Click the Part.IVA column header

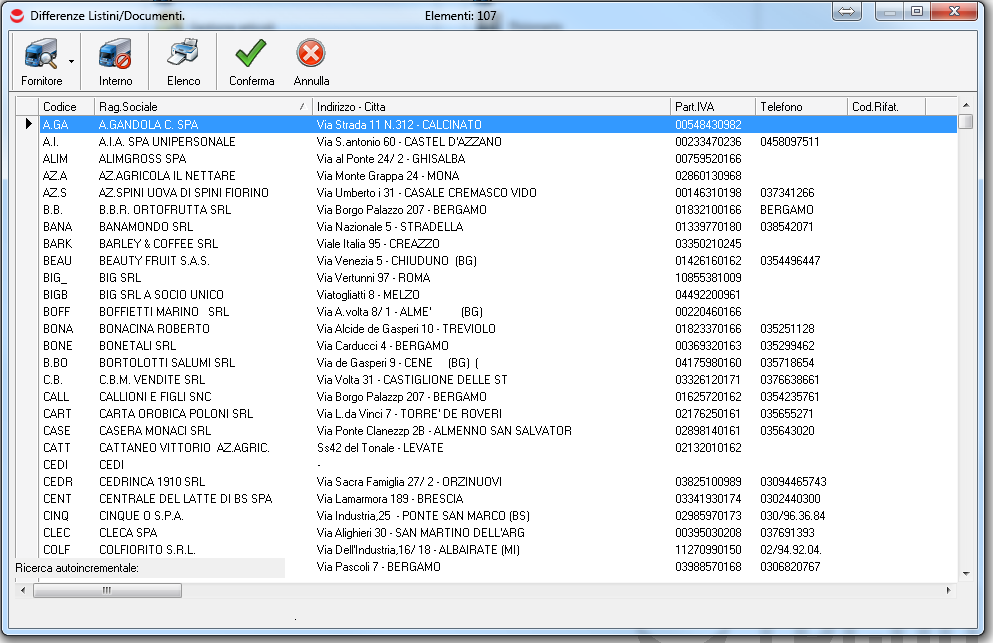pyautogui.click(x=710, y=106)
